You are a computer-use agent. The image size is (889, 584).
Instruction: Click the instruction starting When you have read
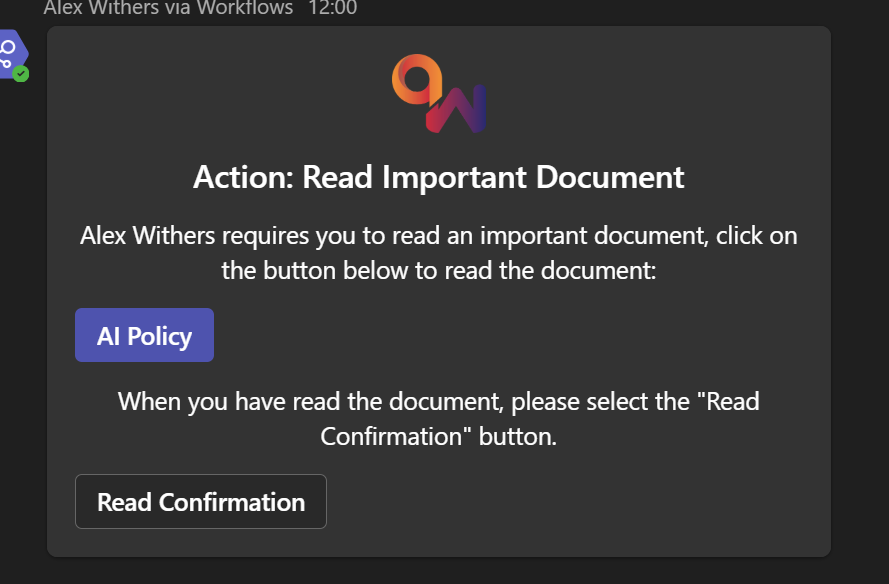coord(439,402)
